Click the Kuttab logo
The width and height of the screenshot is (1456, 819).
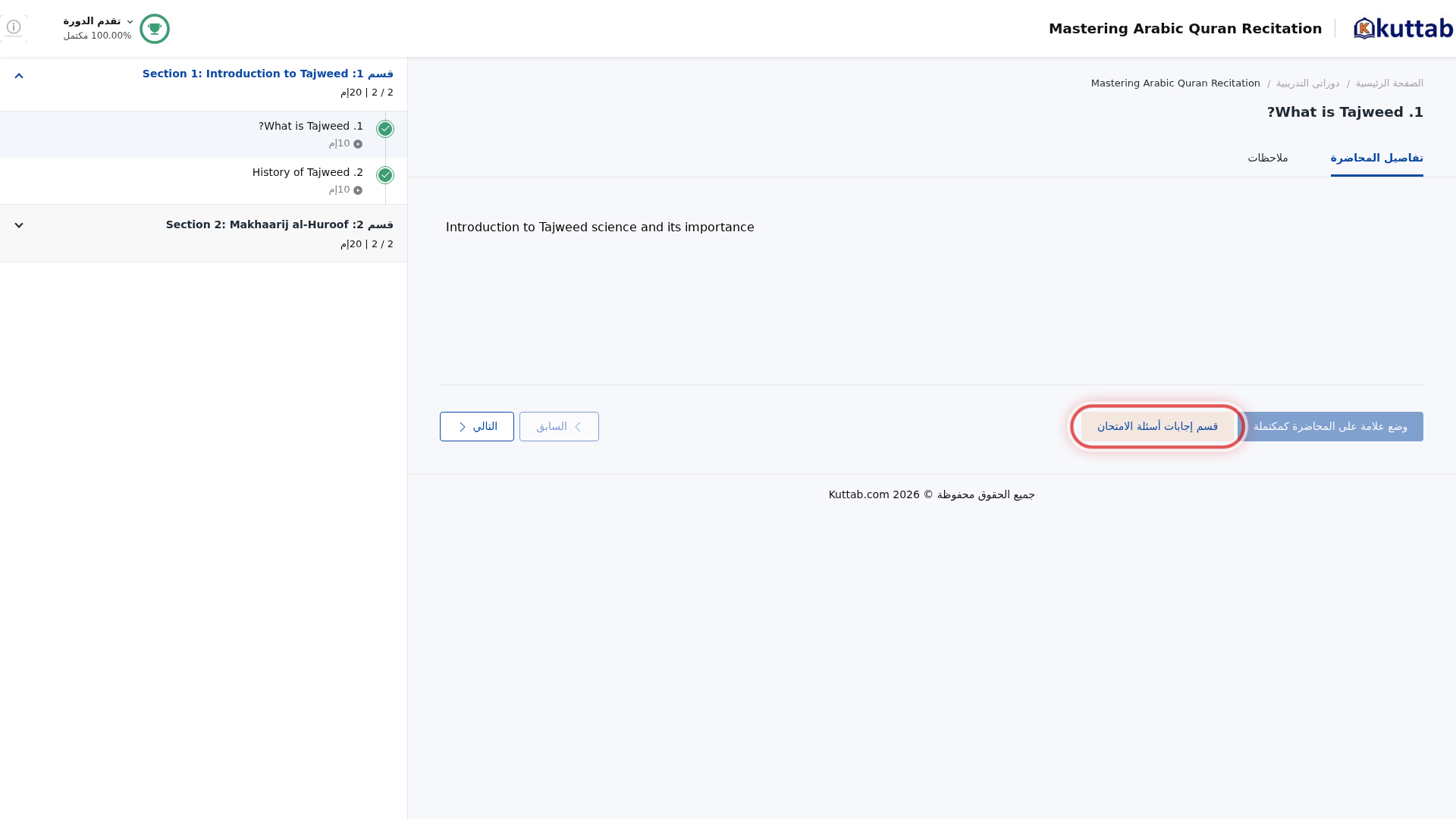click(x=1403, y=29)
